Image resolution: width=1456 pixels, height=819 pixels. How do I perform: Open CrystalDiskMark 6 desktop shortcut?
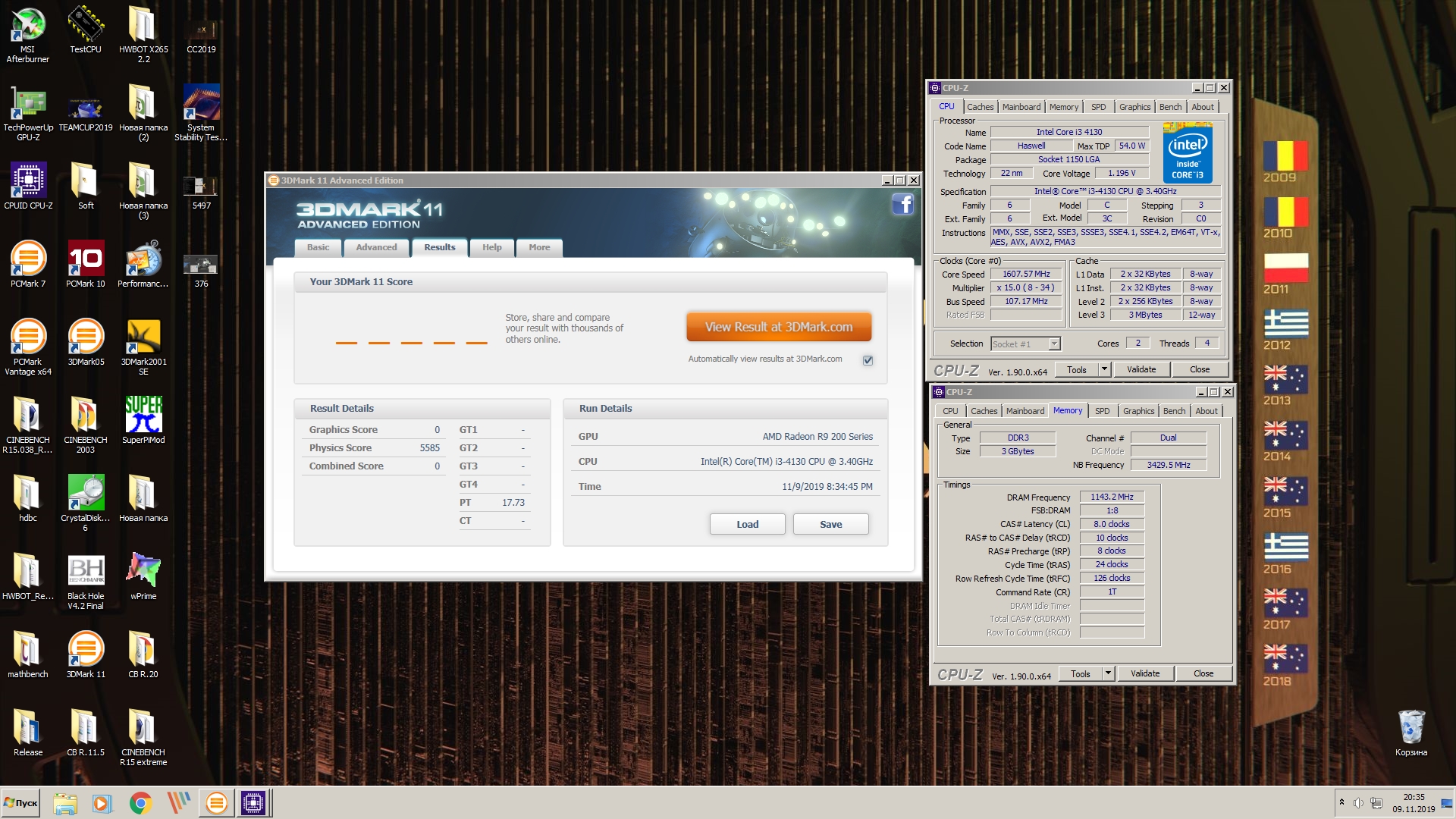[x=86, y=504]
